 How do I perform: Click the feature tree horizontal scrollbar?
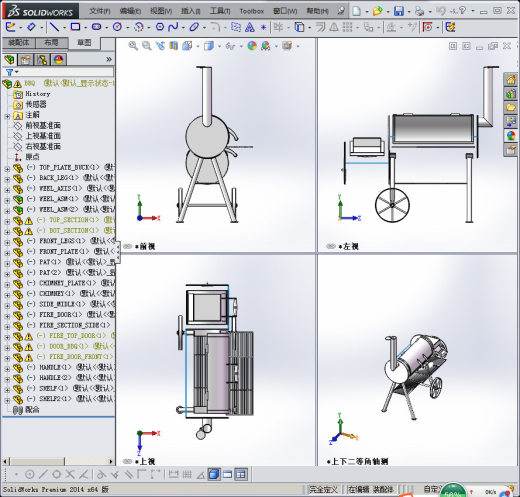58,461
